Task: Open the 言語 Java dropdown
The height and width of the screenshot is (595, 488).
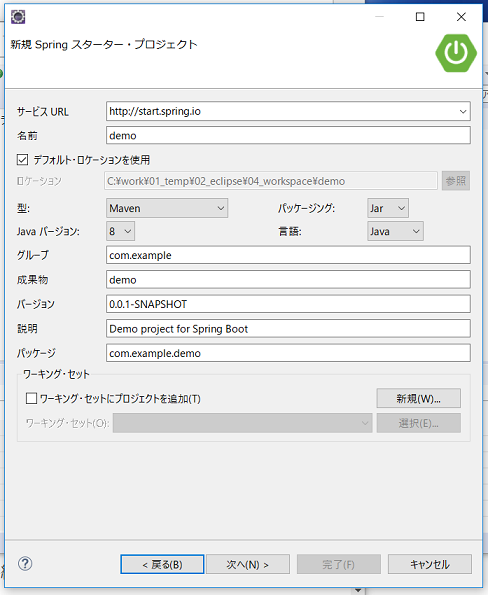Action: coord(395,231)
